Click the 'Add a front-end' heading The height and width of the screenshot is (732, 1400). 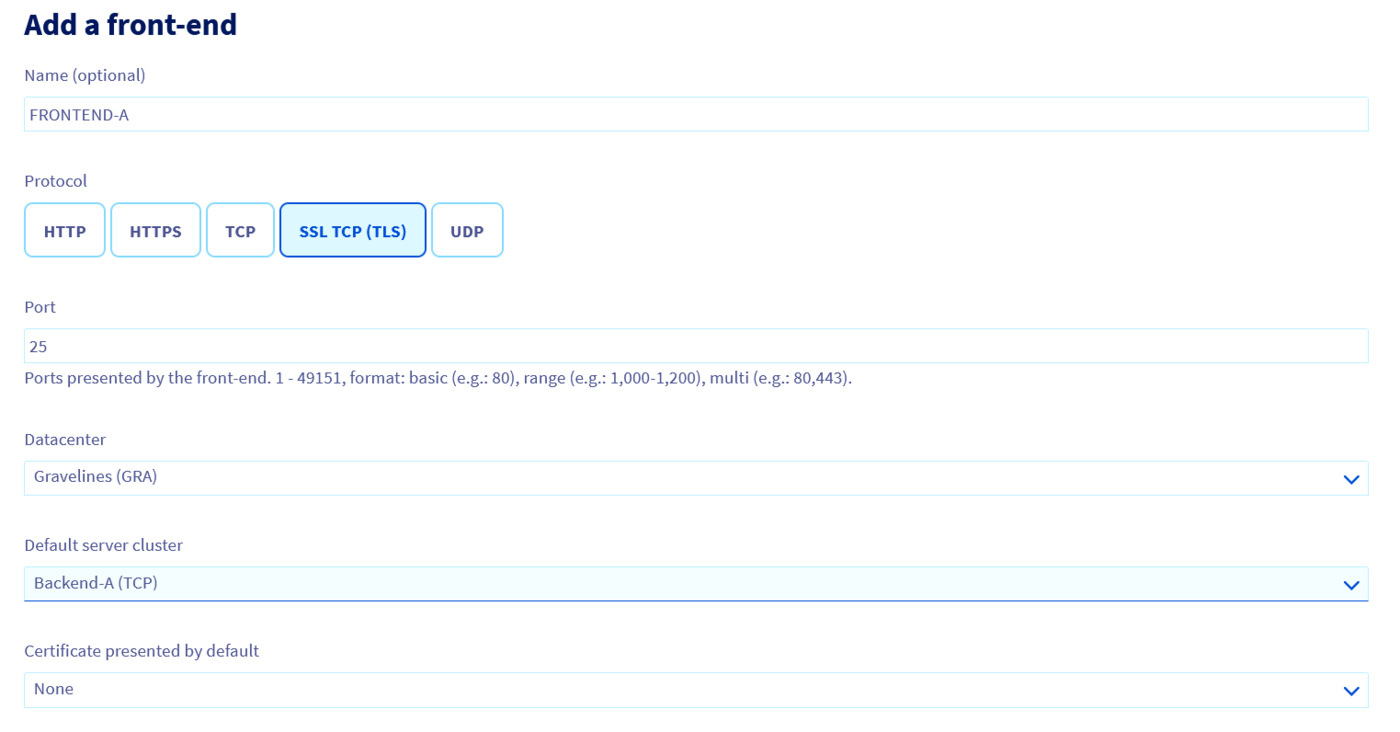click(x=130, y=25)
